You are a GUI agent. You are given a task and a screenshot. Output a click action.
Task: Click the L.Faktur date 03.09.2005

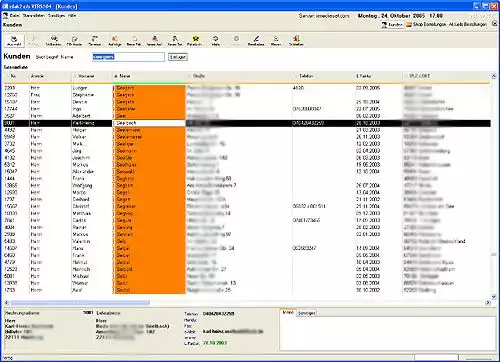pos(368,88)
